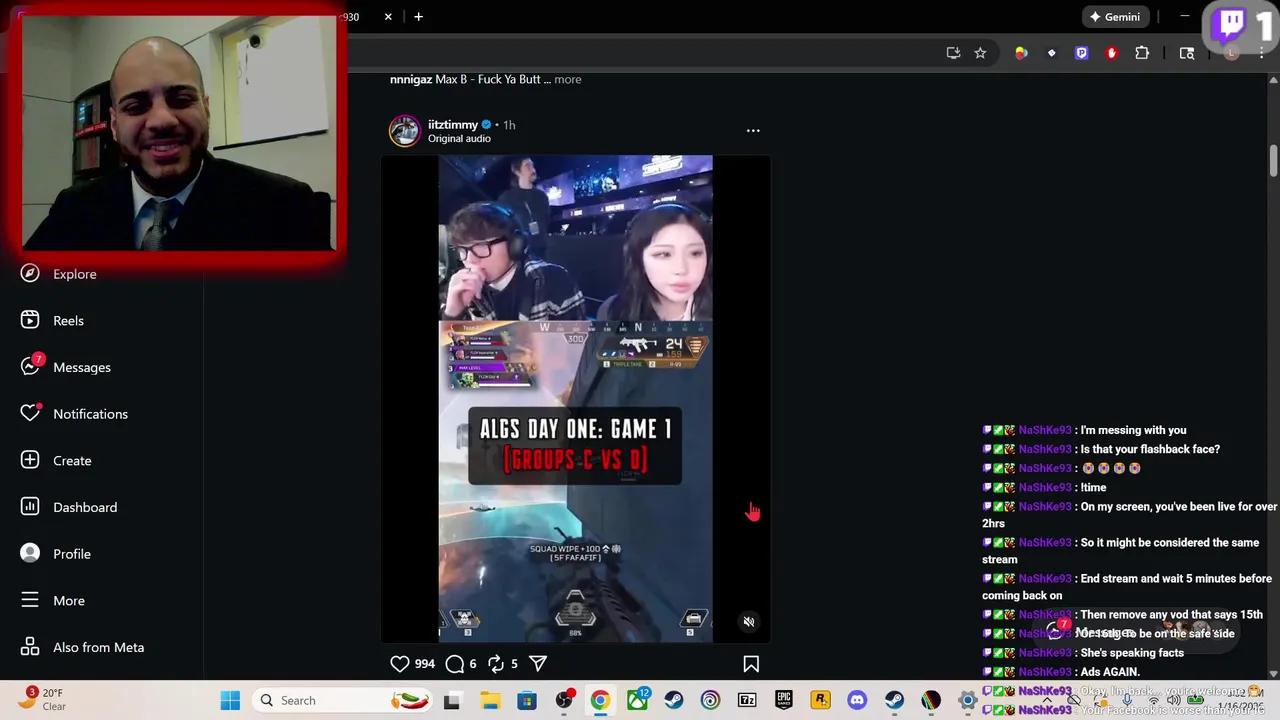
Task: Open the post options three-dot menu
Action: (753, 131)
